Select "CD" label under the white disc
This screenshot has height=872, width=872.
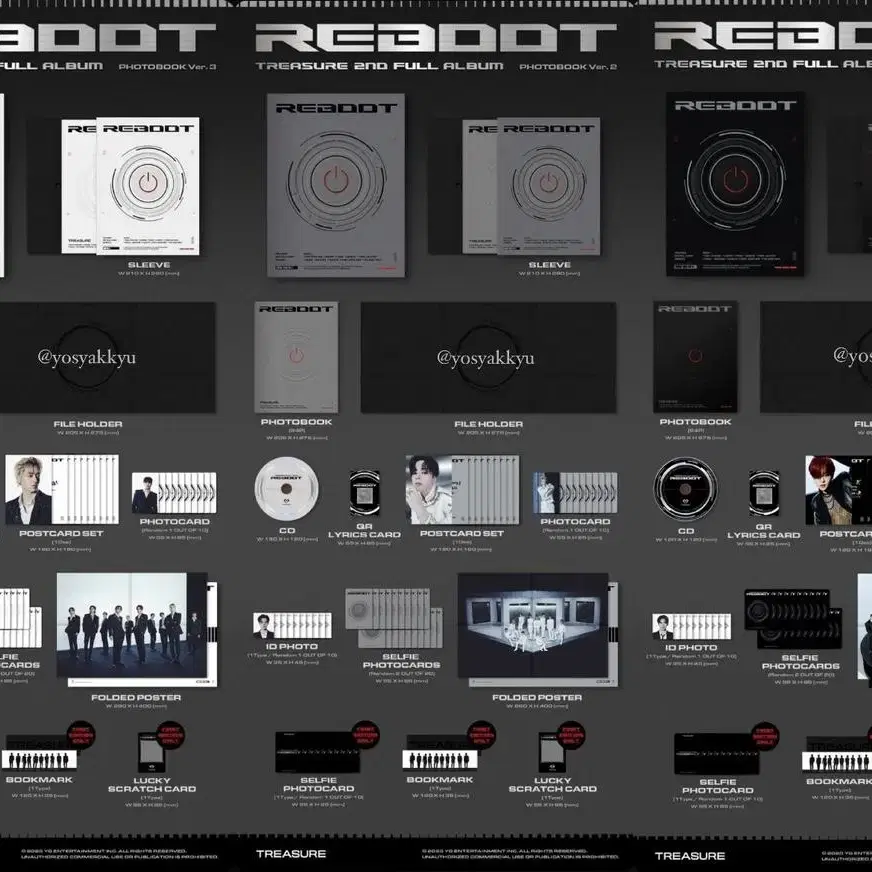point(287,531)
